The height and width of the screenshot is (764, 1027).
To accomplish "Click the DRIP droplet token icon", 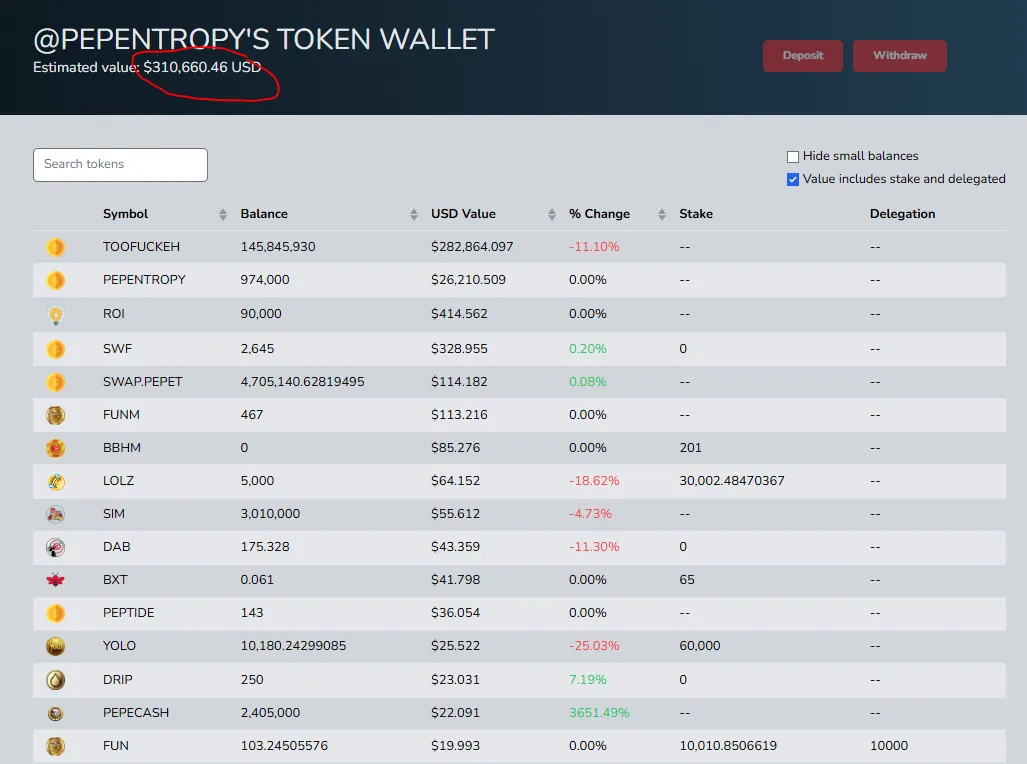I will pyautogui.click(x=56, y=680).
